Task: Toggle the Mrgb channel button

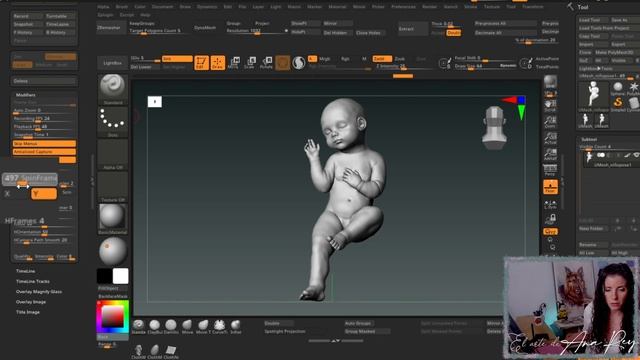Action: point(325,59)
